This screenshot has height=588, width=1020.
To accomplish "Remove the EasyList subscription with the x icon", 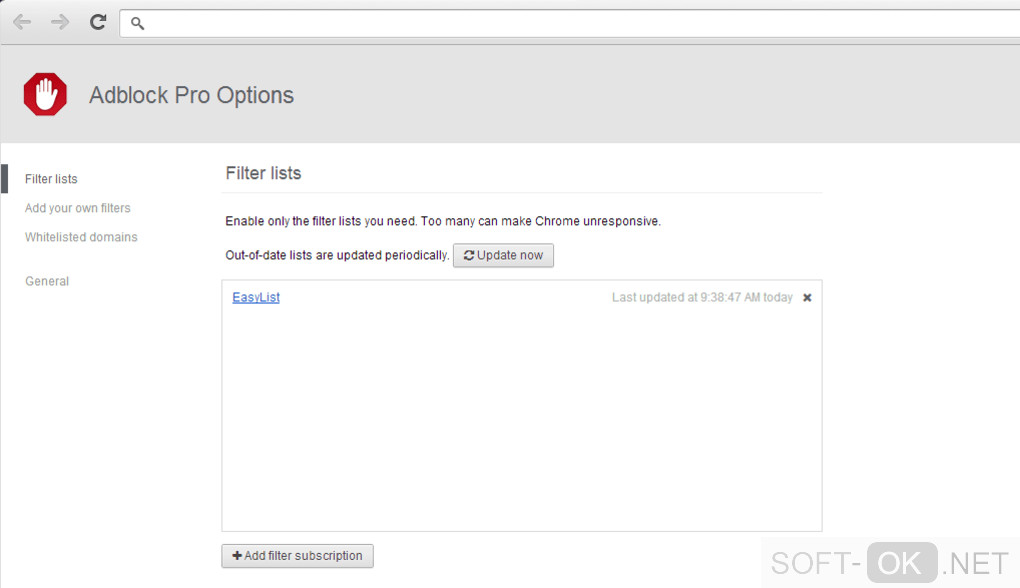I will (x=807, y=298).
